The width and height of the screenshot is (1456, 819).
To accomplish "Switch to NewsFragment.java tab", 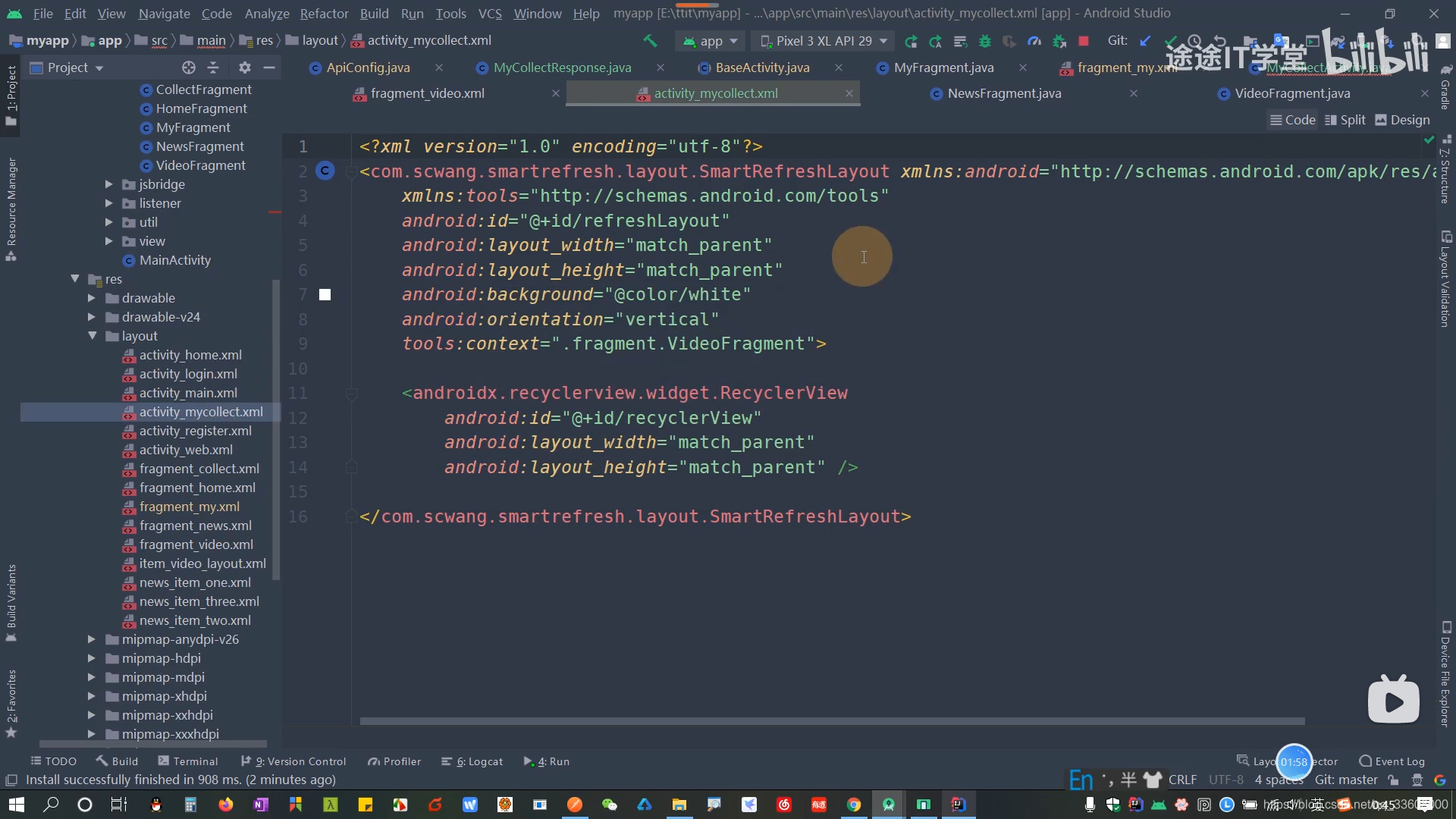I will click(x=1004, y=93).
